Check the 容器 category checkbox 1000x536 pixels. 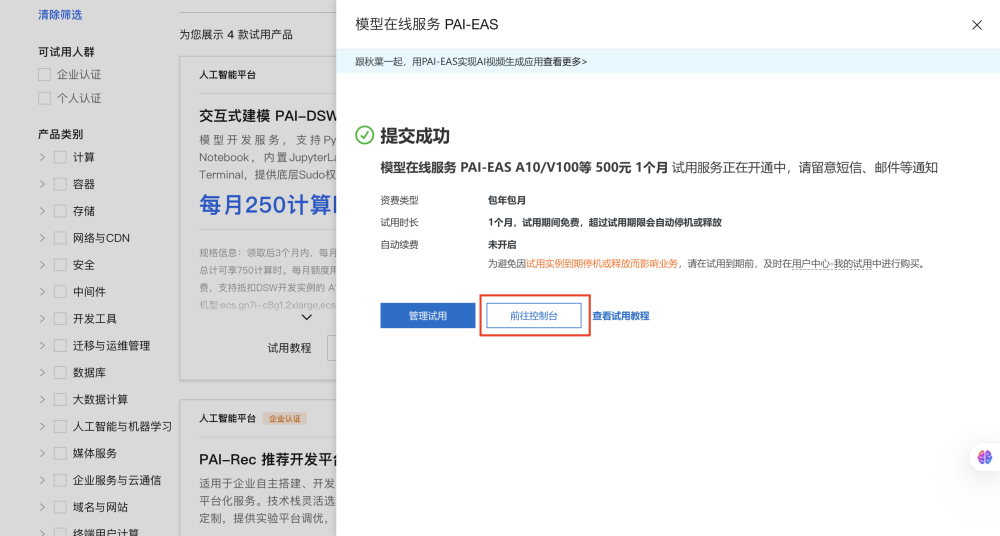click(61, 184)
